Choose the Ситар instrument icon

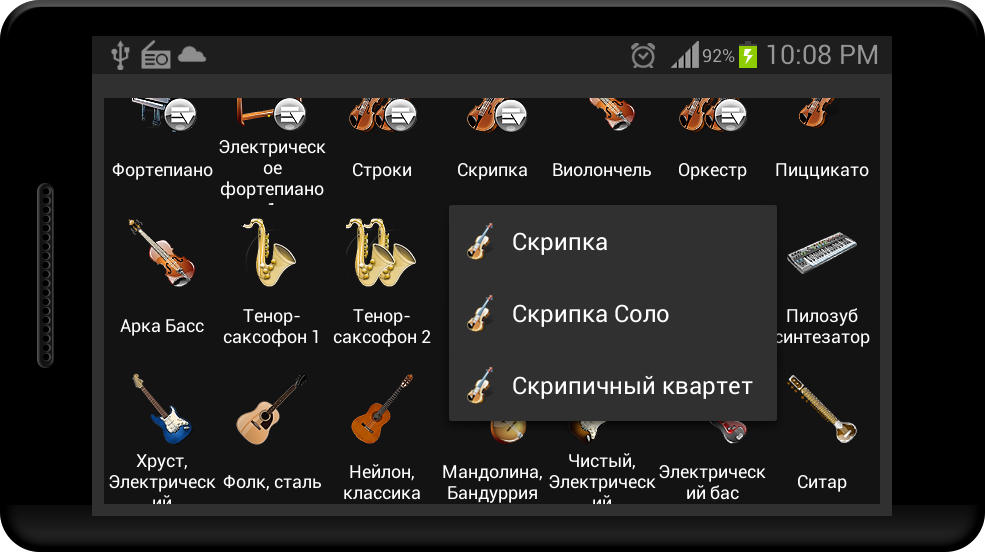coord(822,409)
